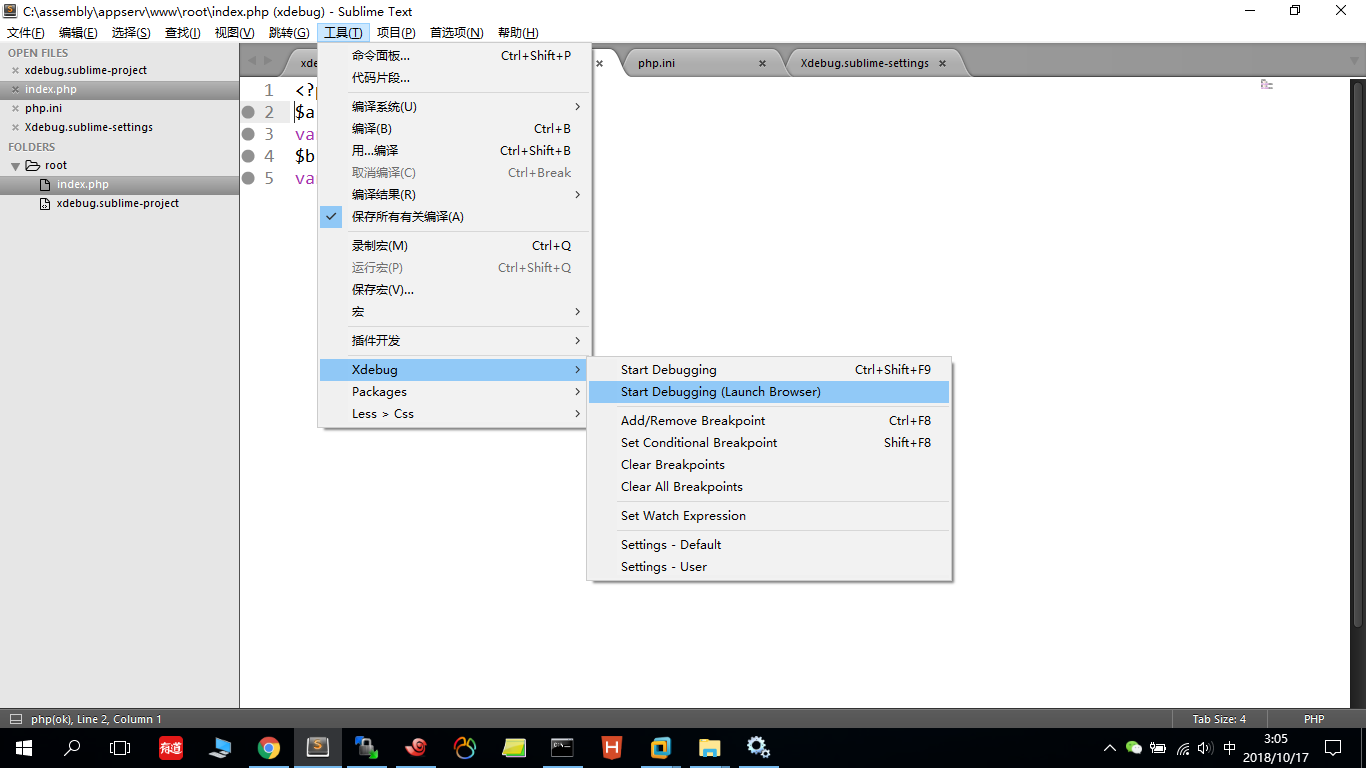Open 编辑(E) menu

tap(78, 33)
